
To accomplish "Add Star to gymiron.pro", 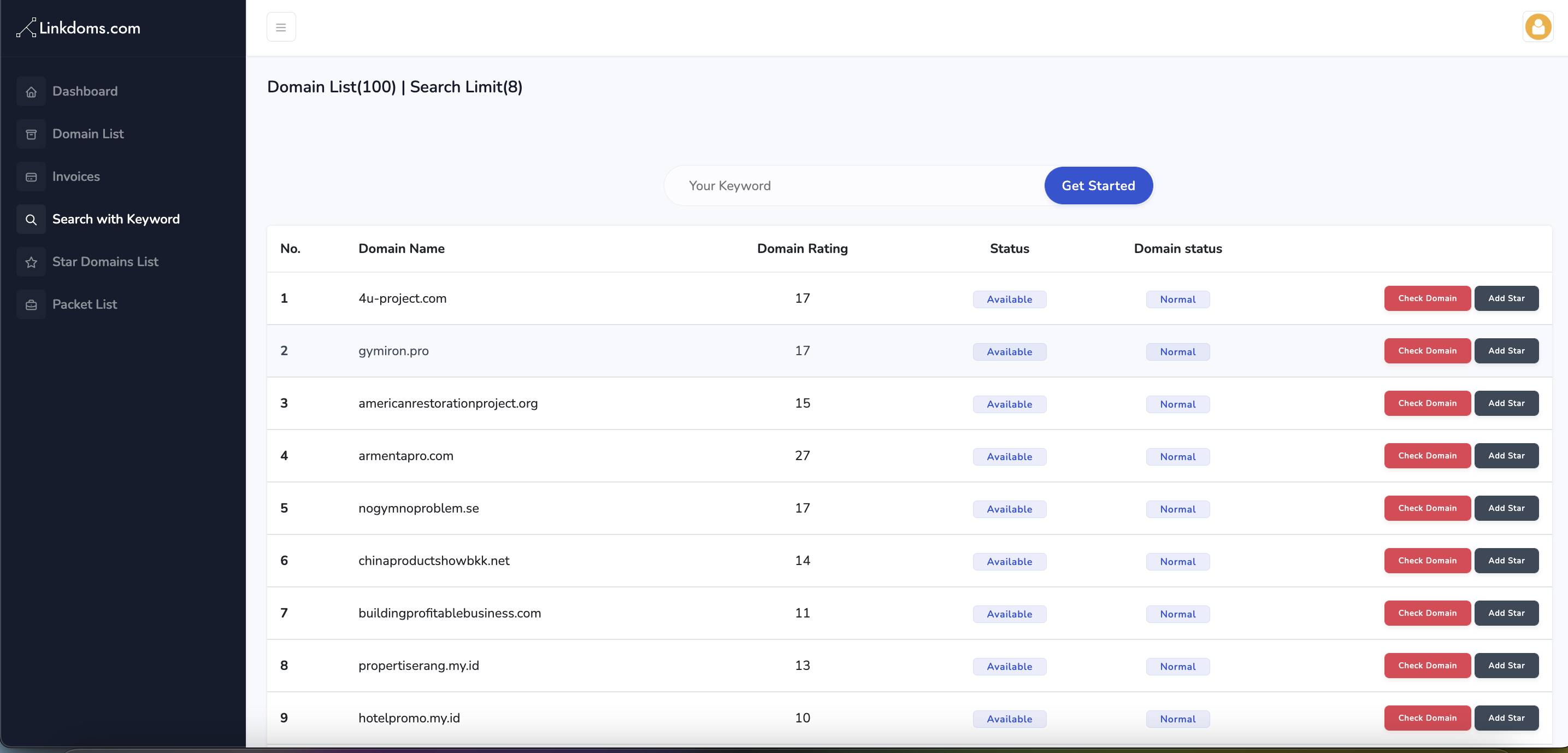I will tap(1506, 351).
